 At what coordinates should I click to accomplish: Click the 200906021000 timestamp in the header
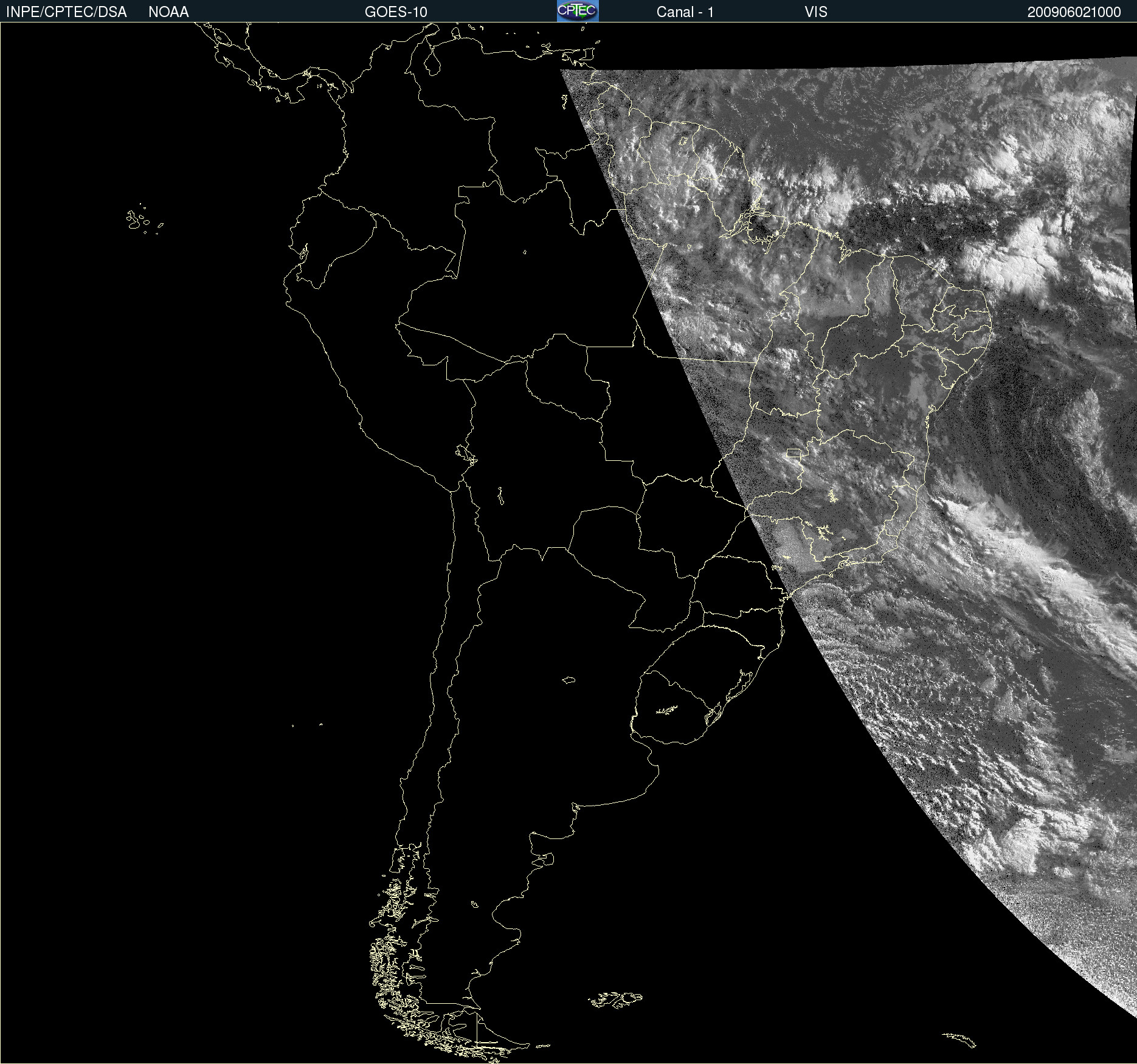click(1074, 12)
